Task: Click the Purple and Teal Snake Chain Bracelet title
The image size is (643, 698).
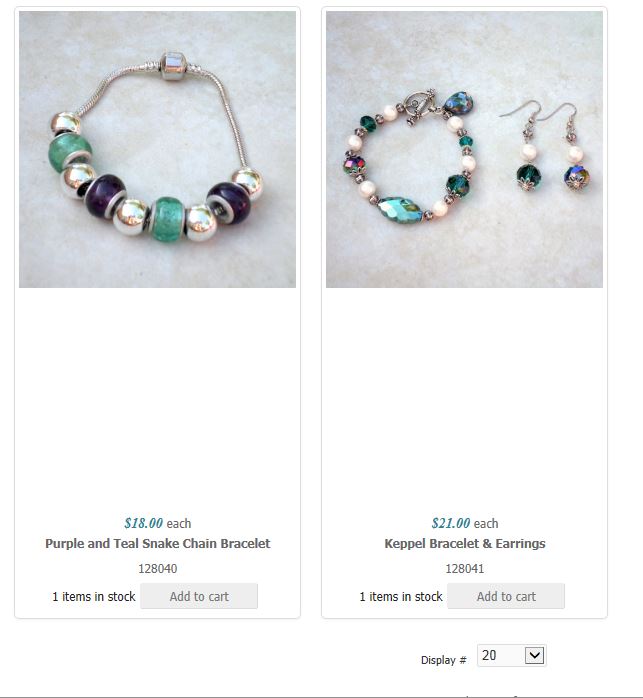Action: pos(158,544)
